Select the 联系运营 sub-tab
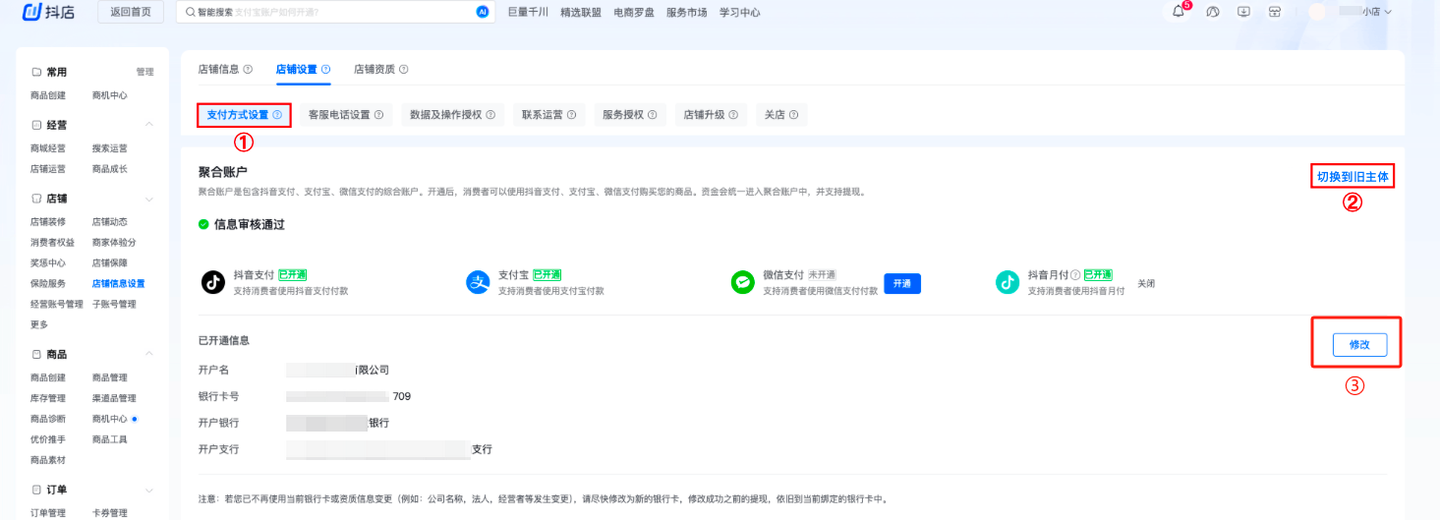 (549, 115)
